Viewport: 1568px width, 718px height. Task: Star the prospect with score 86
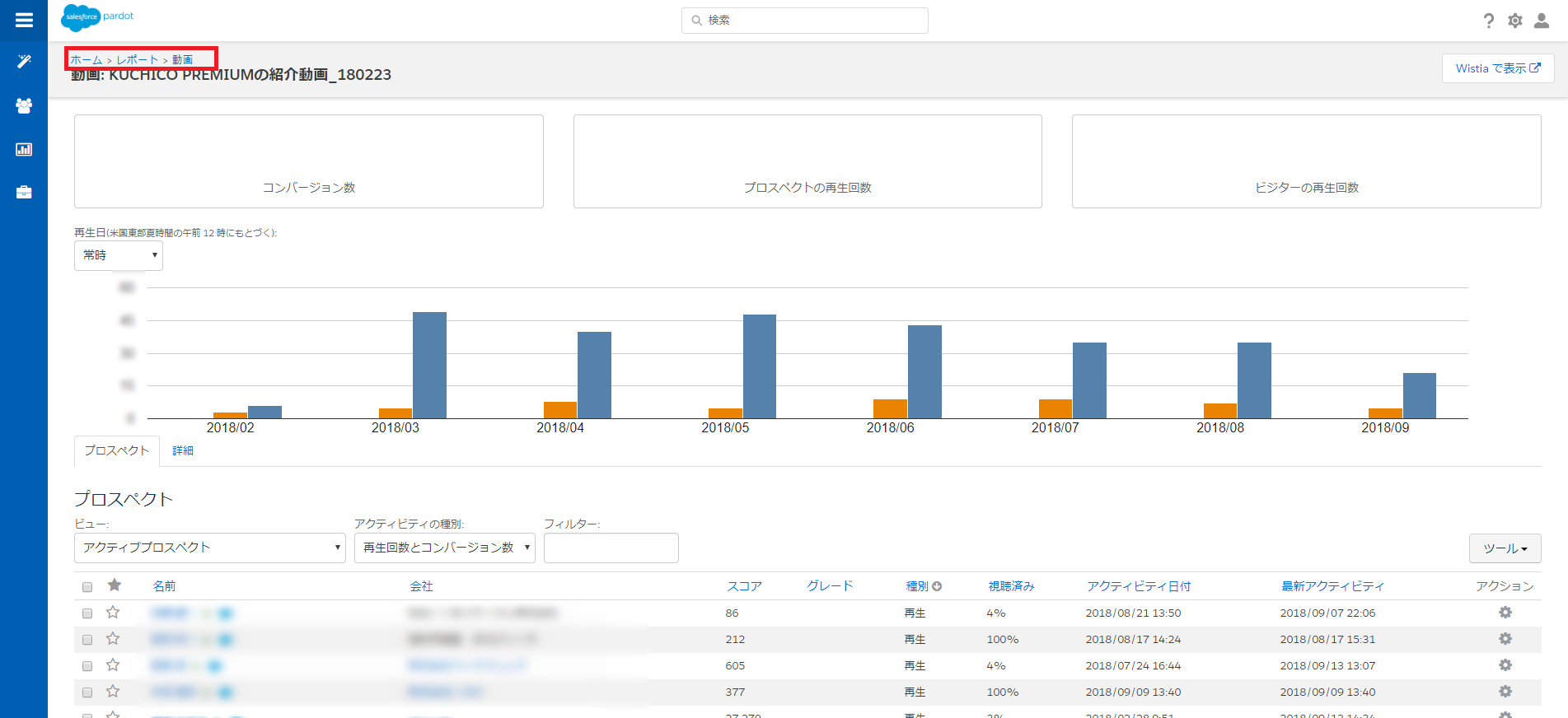(x=113, y=613)
